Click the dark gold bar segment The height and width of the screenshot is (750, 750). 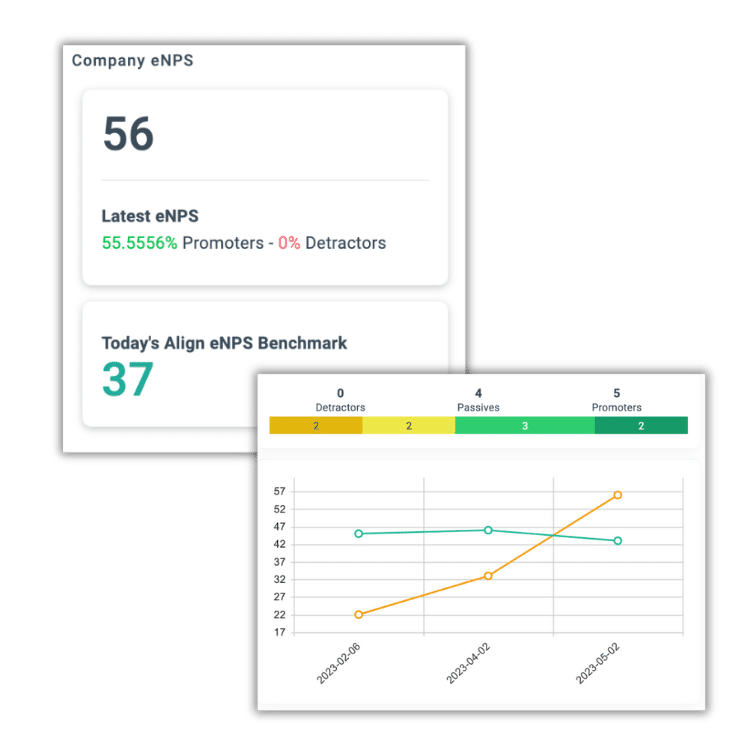pyautogui.click(x=315, y=426)
